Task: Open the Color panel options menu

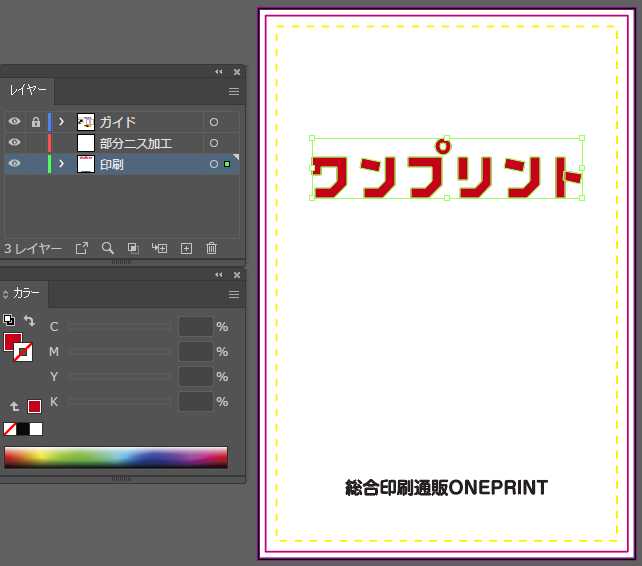Action: click(x=234, y=294)
